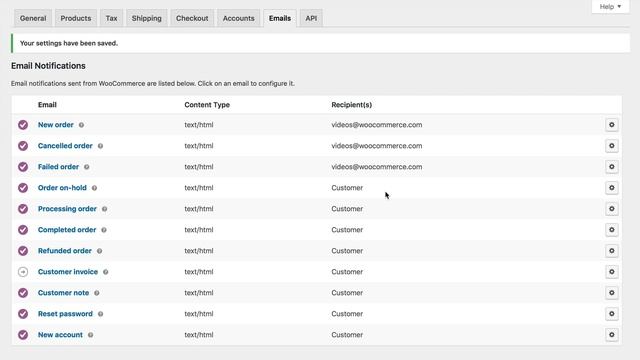Screen dimensions: 640x360
Task: Open gear settings for Refunded order email
Action: [611, 251]
